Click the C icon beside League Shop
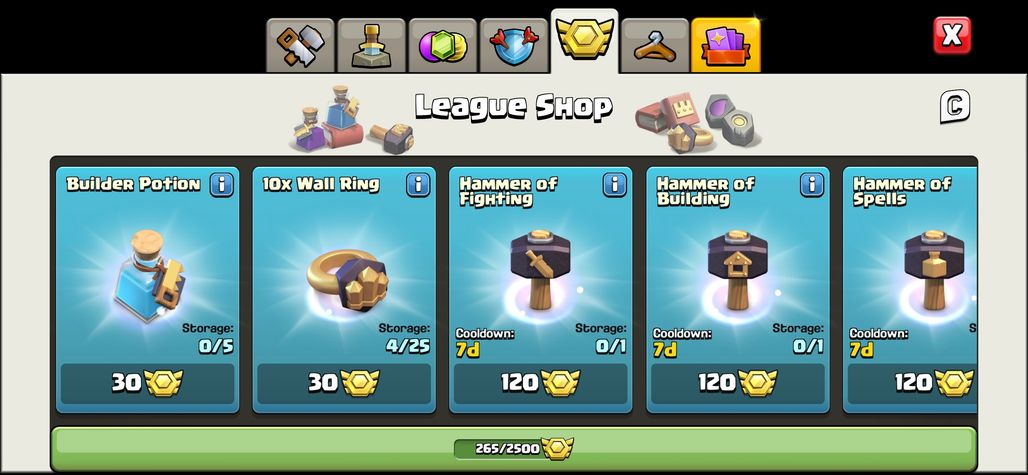 tap(955, 107)
